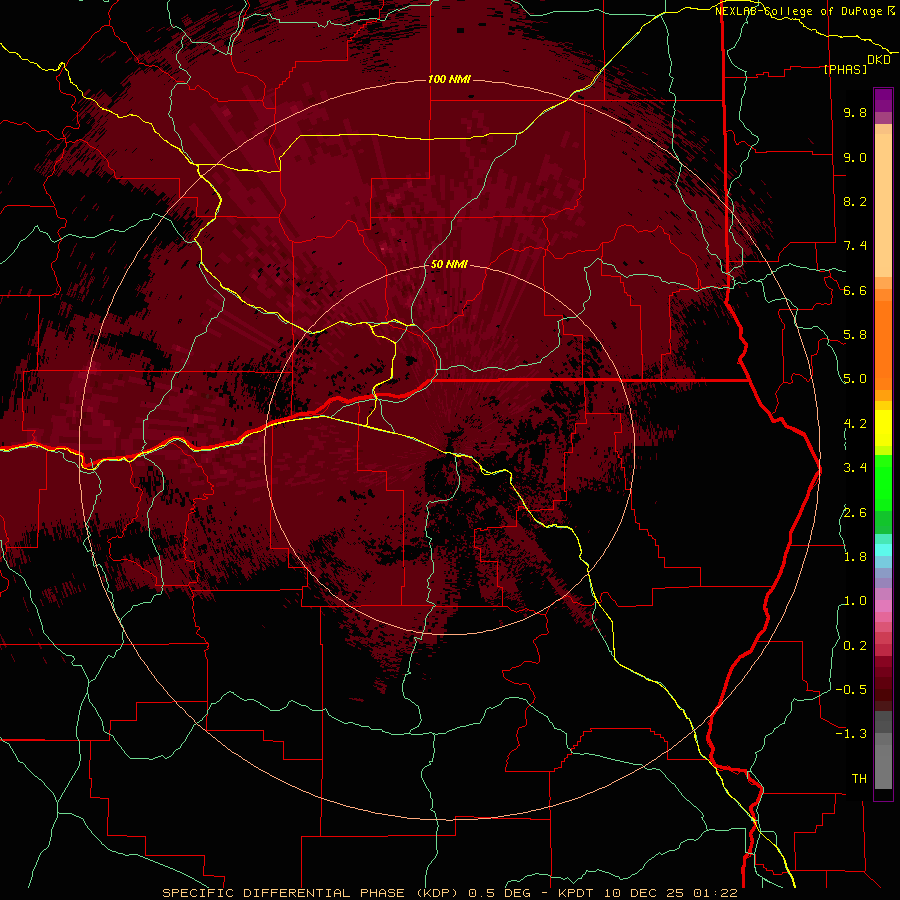Screen dimensions: 900x900
Task: Click the 8.2 value on the color scale
Action: point(855,201)
